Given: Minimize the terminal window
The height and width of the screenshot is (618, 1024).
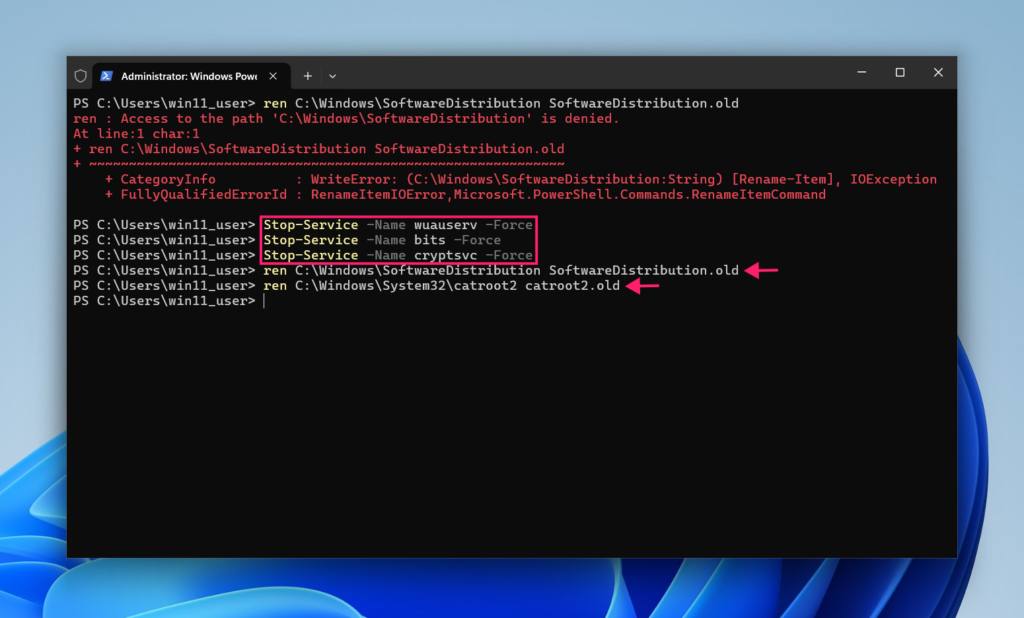Looking at the screenshot, I should tap(861, 73).
